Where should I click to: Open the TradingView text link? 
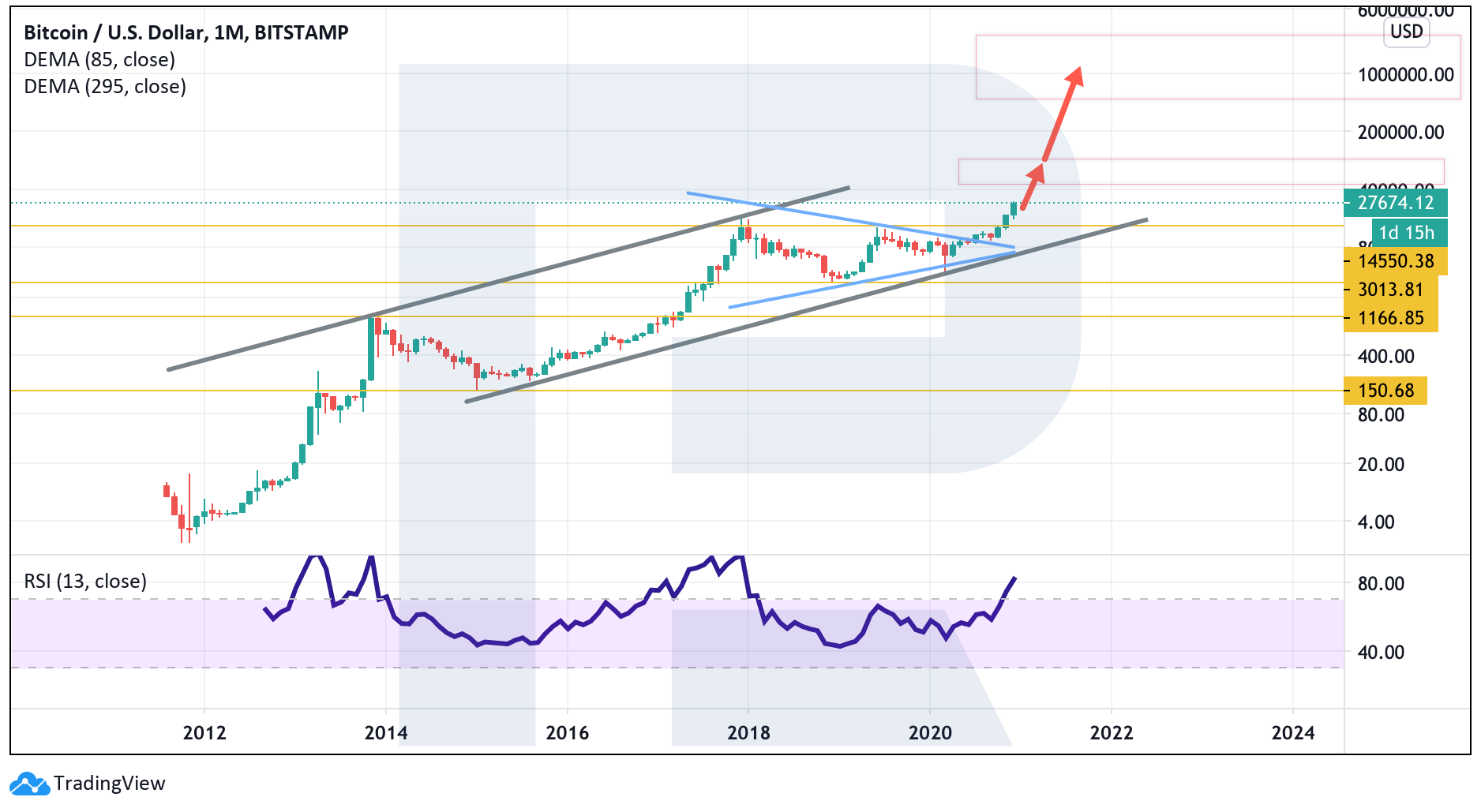click(109, 784)
